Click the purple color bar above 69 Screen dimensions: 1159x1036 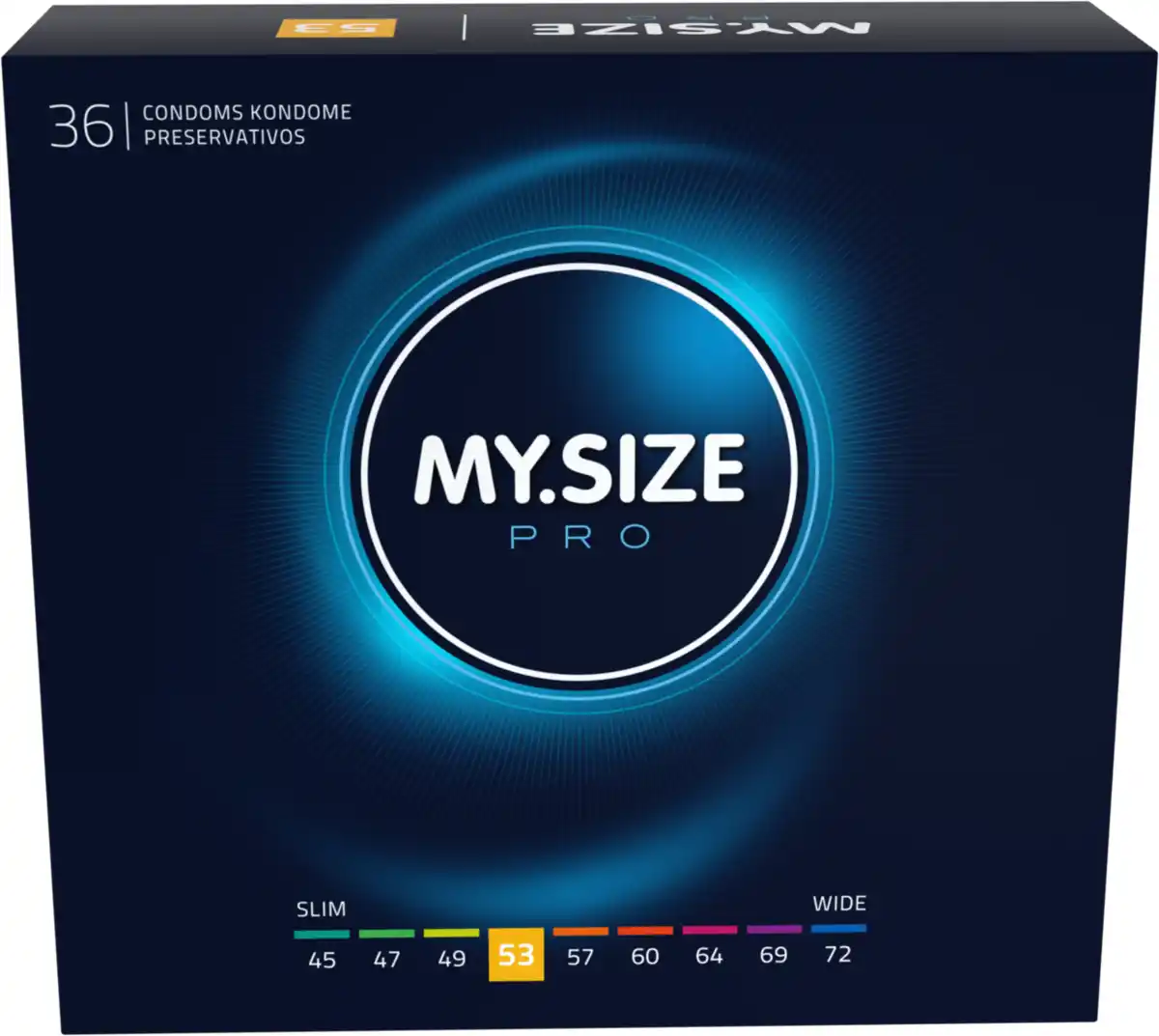[x=774, y=929]
